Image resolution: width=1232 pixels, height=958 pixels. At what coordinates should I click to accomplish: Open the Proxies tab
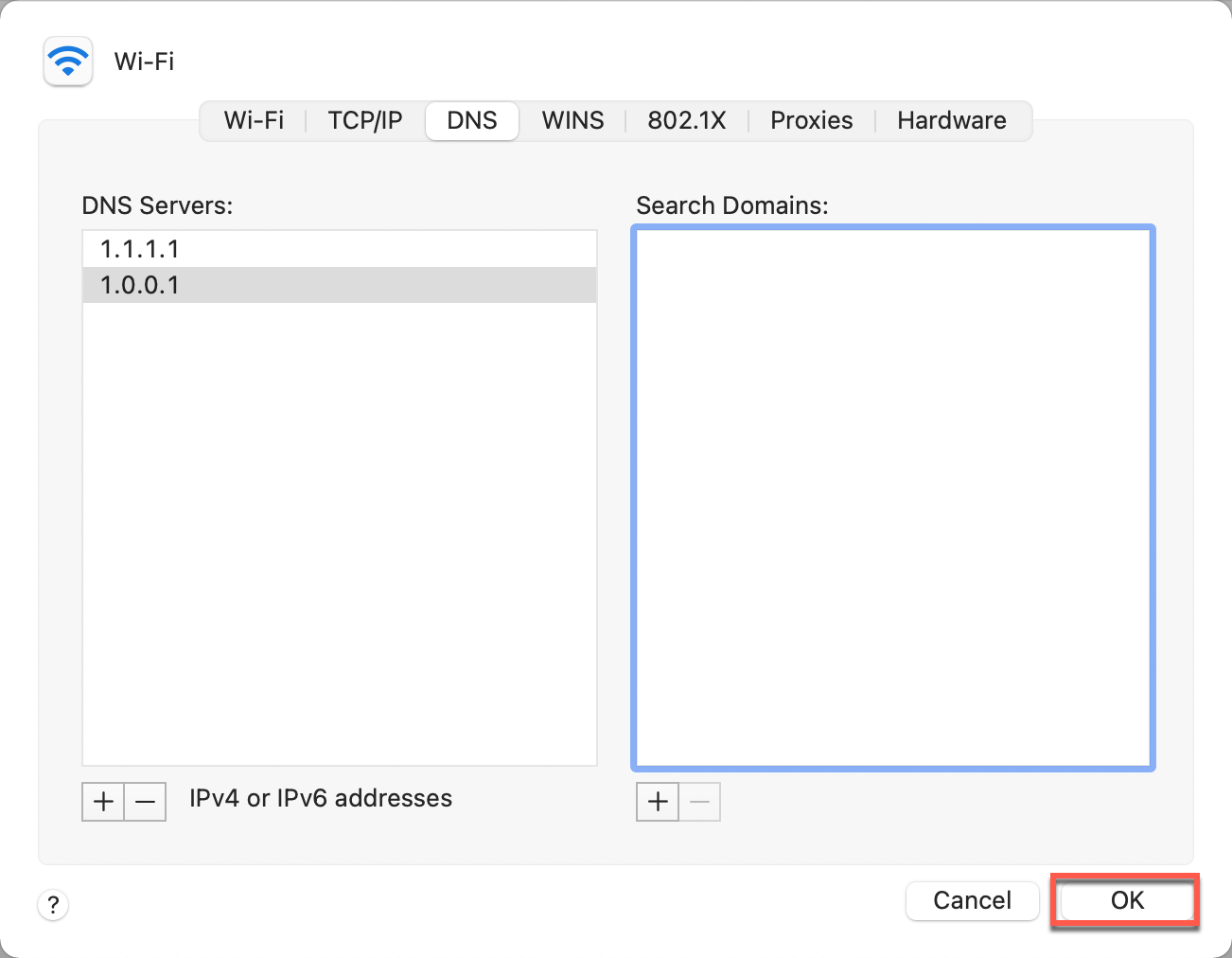pyautogui.click(x=811, y=120)
